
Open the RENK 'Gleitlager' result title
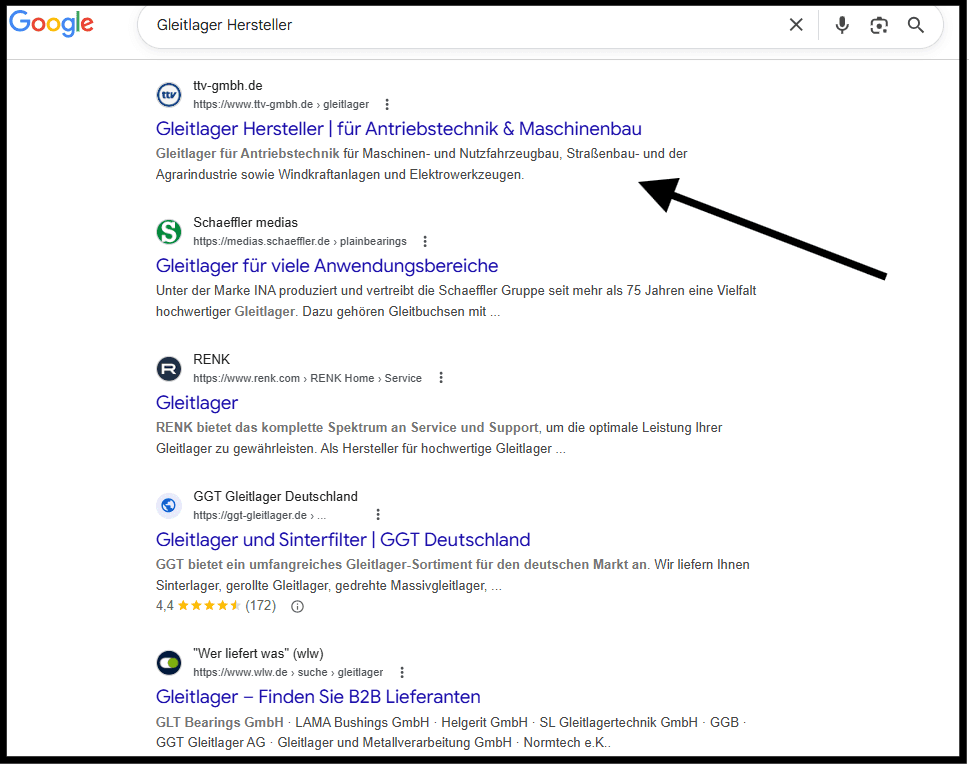point(197,403)
